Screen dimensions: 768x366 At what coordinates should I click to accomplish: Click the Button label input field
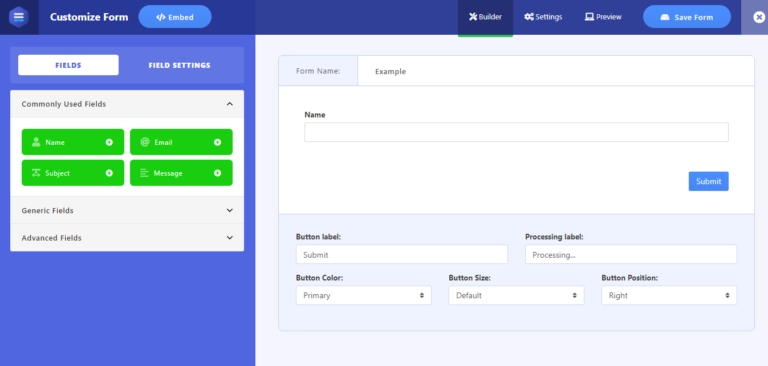coord(402,255)
